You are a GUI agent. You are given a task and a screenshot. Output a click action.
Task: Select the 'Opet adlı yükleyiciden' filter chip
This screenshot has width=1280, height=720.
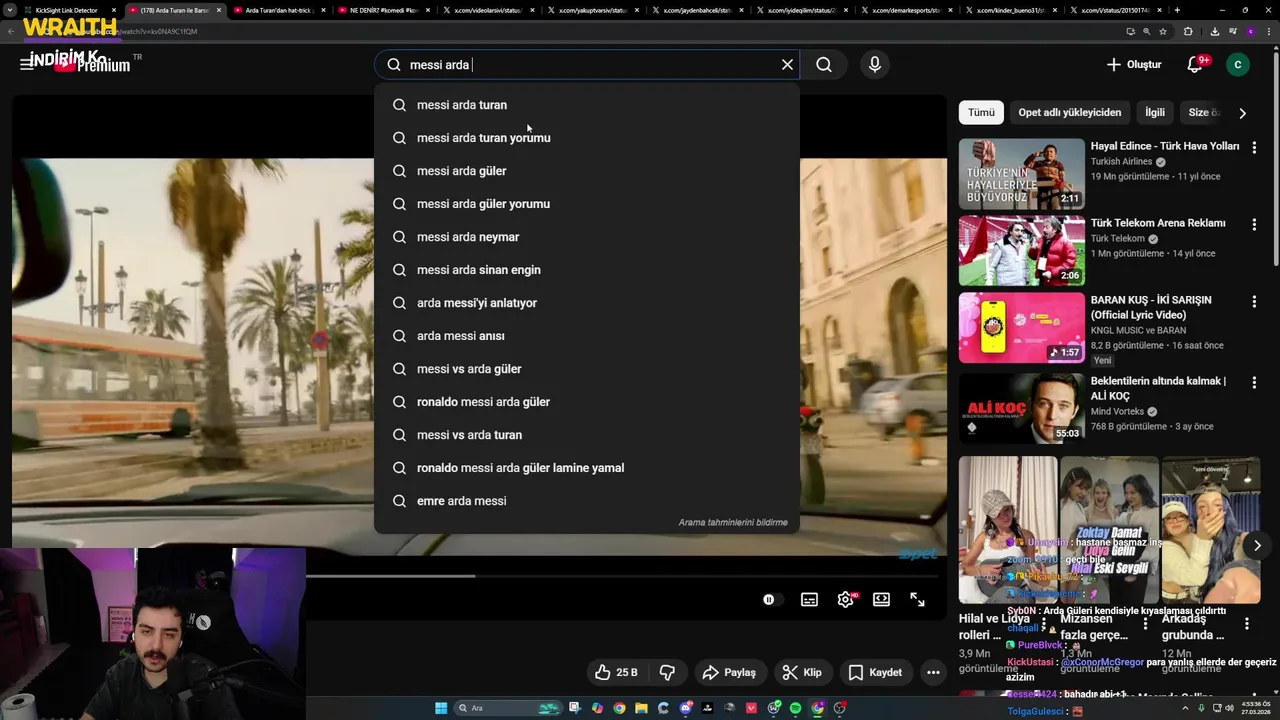[1070, 112]
